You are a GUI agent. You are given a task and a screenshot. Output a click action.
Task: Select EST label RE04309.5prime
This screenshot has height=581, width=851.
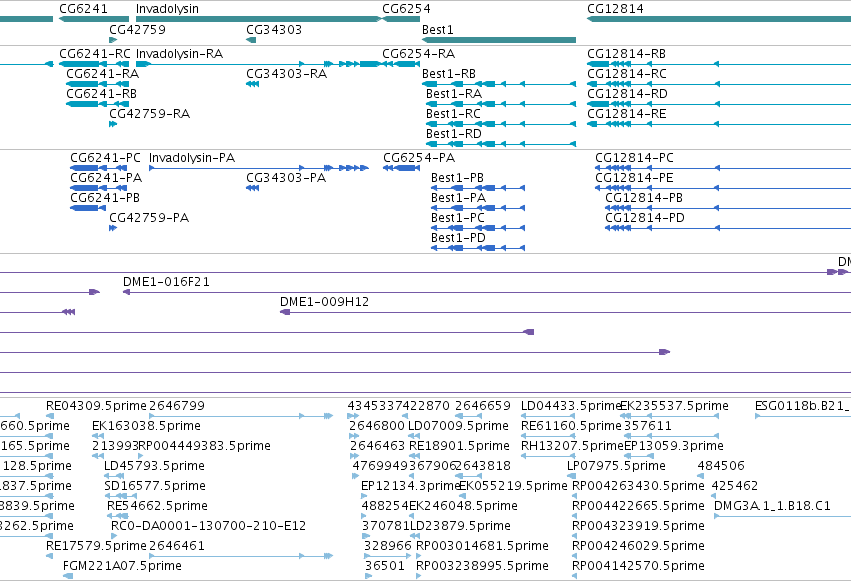click(96, 406)
